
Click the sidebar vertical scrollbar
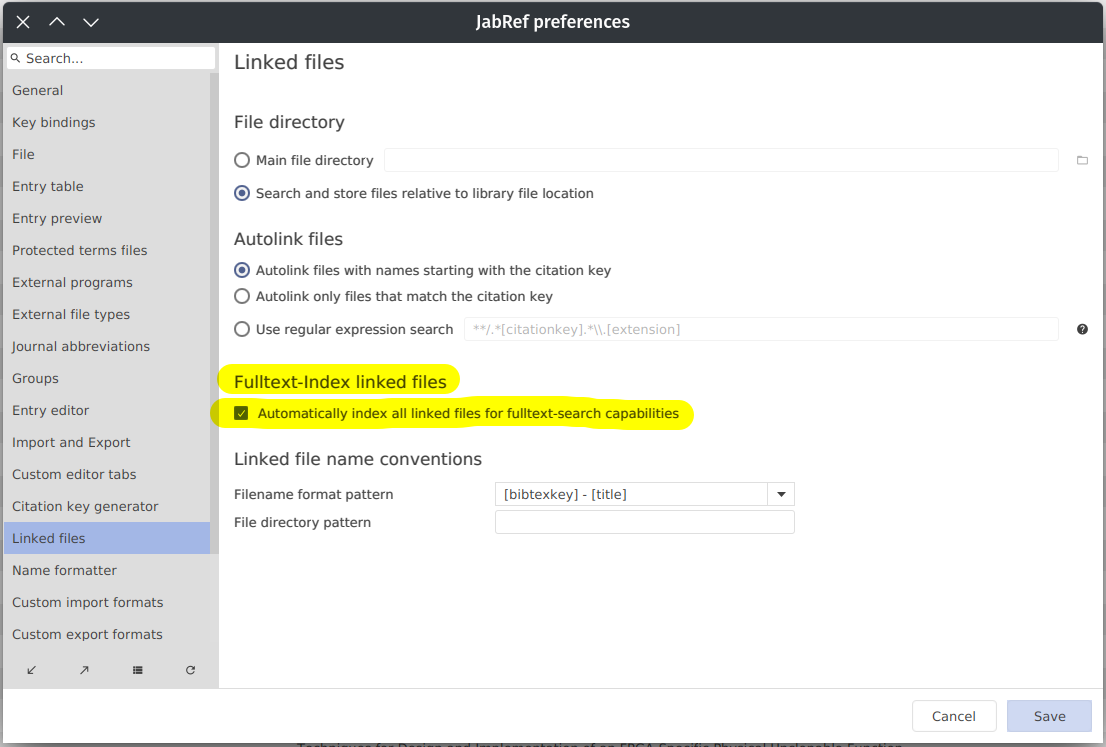[x=214, y=313]
